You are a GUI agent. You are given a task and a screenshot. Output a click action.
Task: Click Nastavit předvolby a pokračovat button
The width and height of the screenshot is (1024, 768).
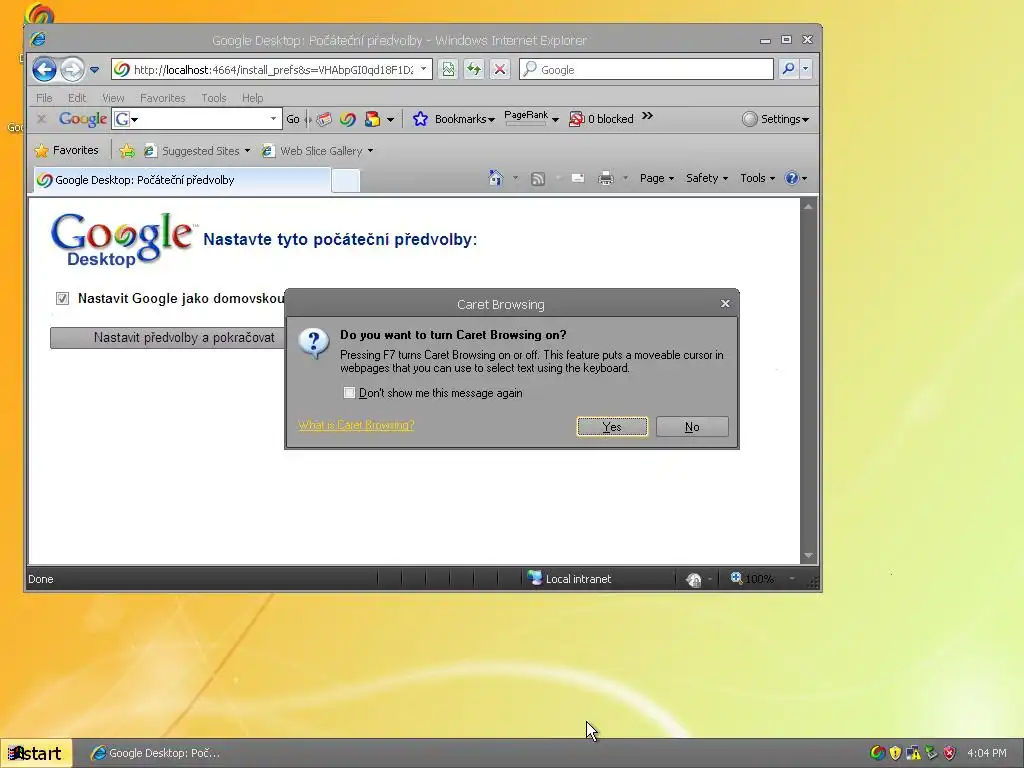tap(168, 338)
